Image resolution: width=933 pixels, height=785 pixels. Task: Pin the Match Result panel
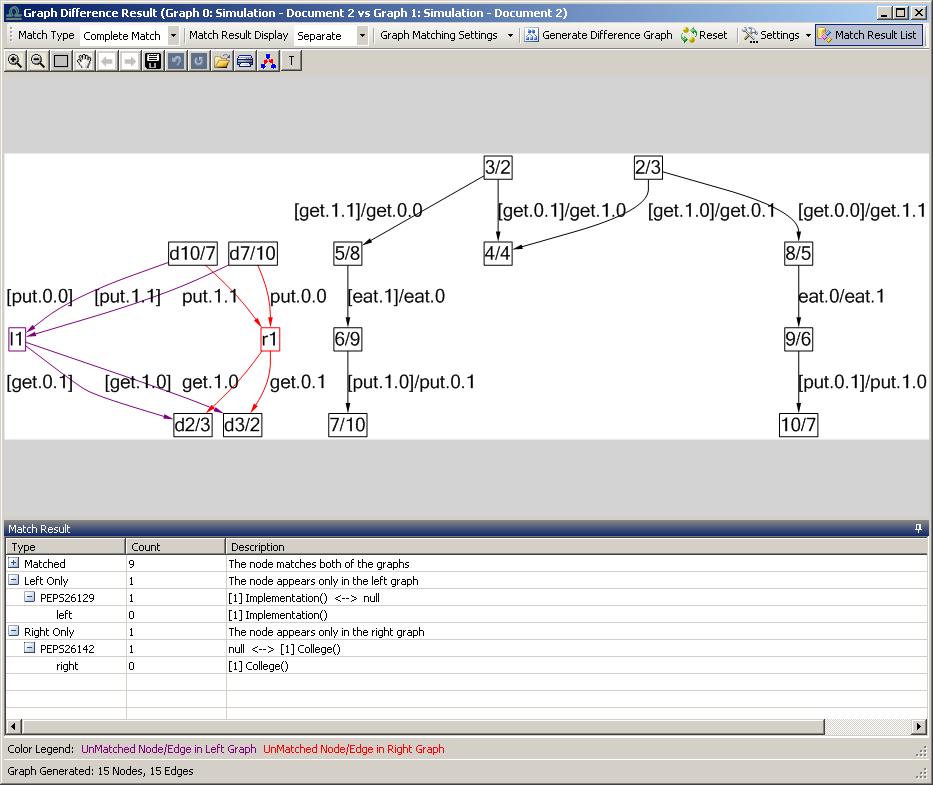[918, 528]
